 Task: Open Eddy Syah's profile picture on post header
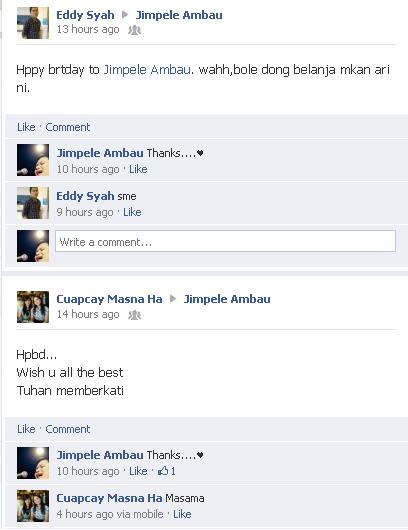tap(33, 23)
